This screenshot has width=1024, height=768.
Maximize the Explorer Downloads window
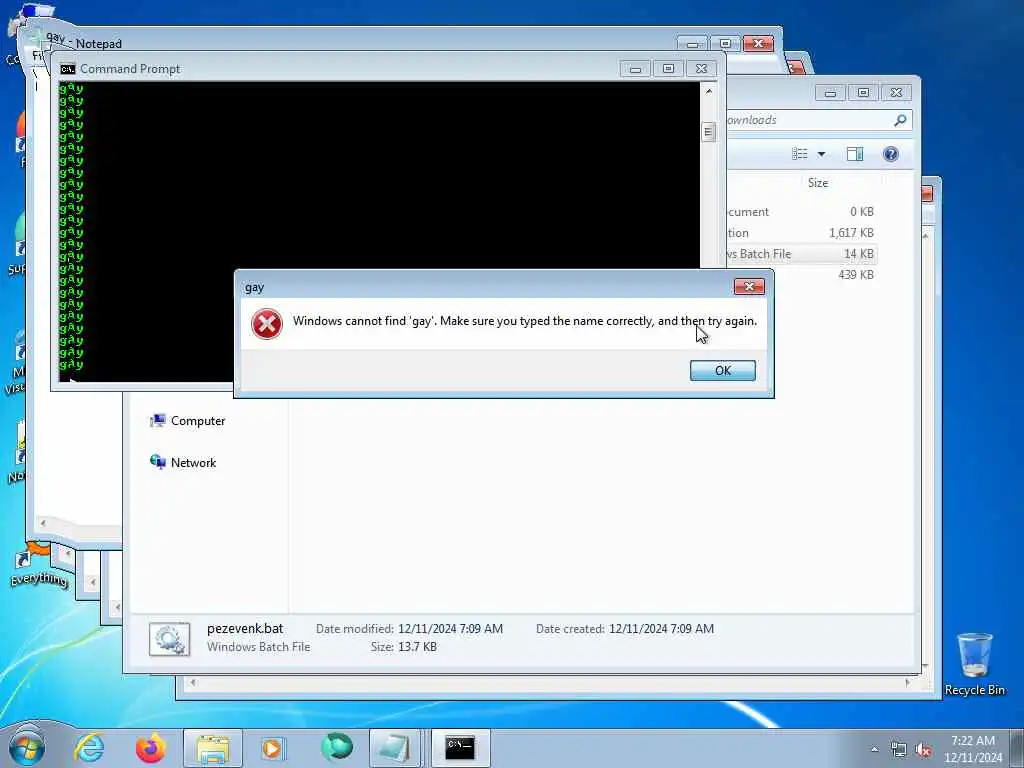click(863, 93)
